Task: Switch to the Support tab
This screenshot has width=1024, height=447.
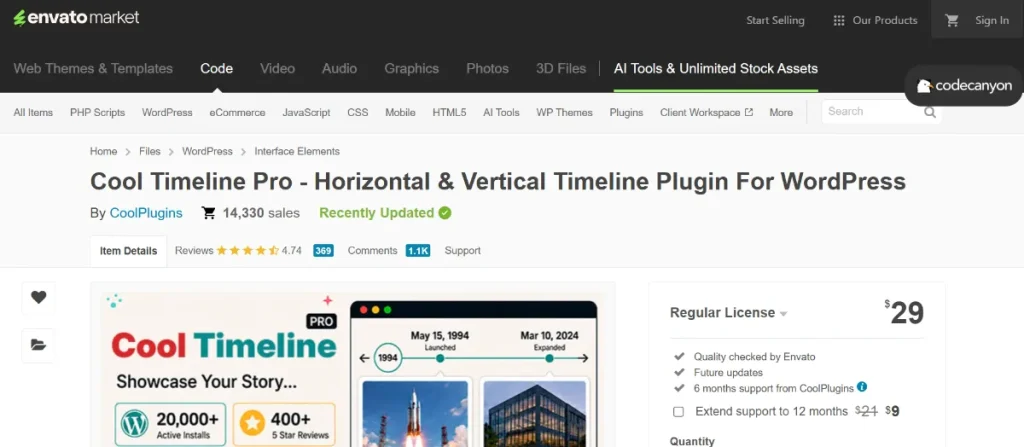Action: tap(463, 250)
